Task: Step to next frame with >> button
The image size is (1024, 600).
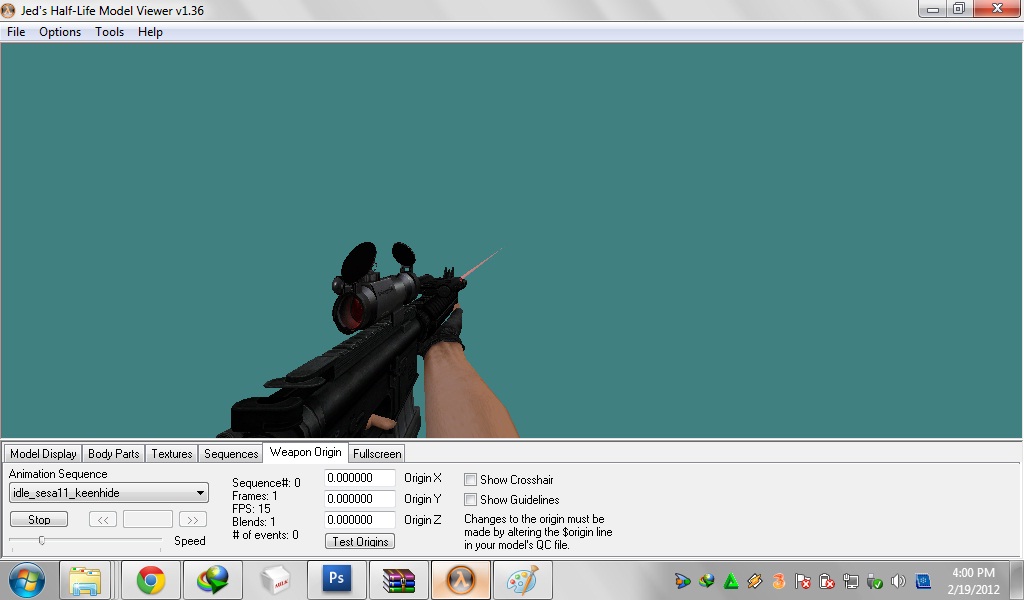Action: 193,520
